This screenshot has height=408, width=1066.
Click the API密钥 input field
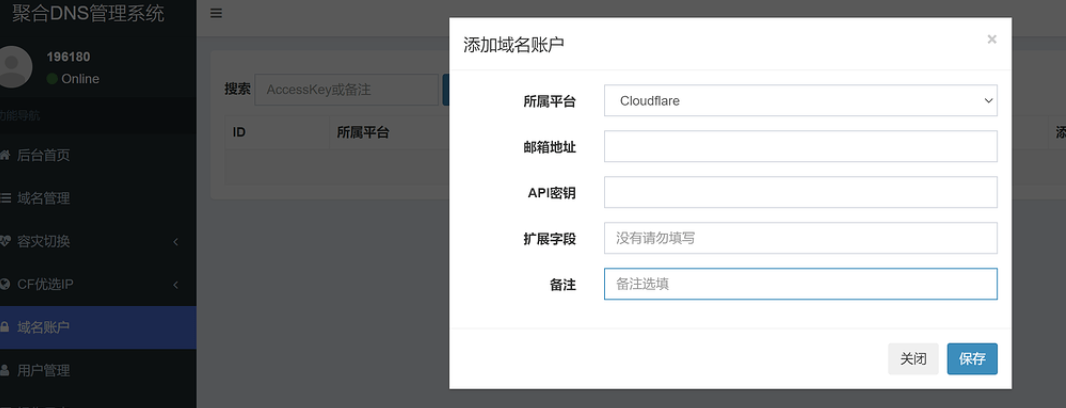[x=800, y=192]
